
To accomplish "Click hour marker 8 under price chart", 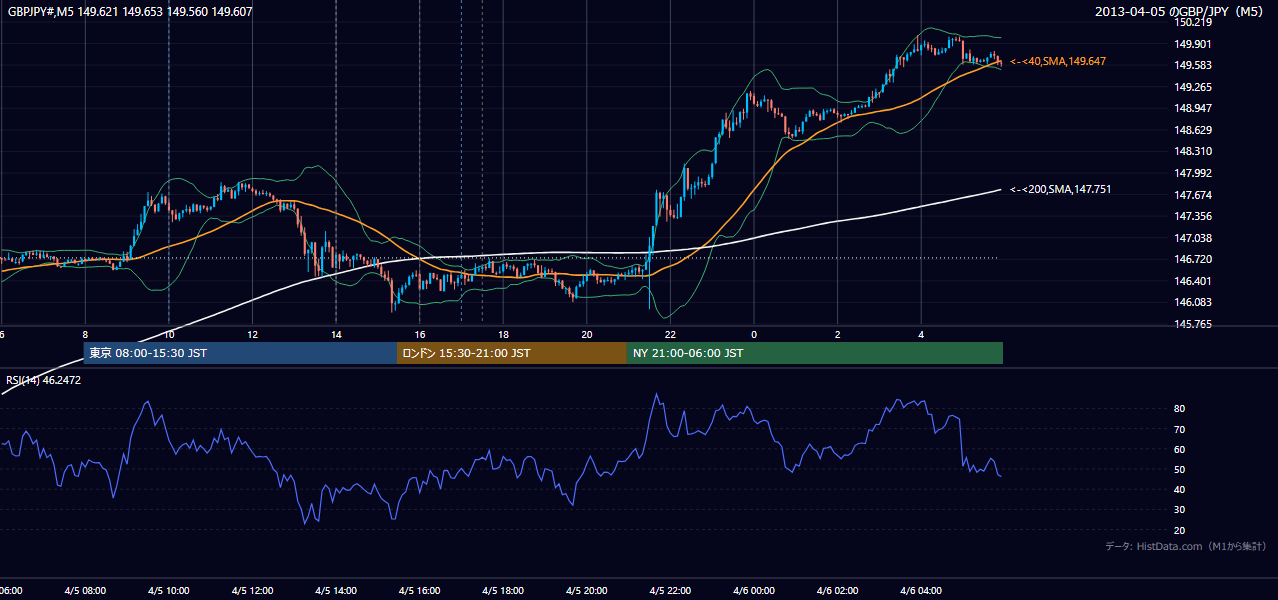I will click(85, 335).
